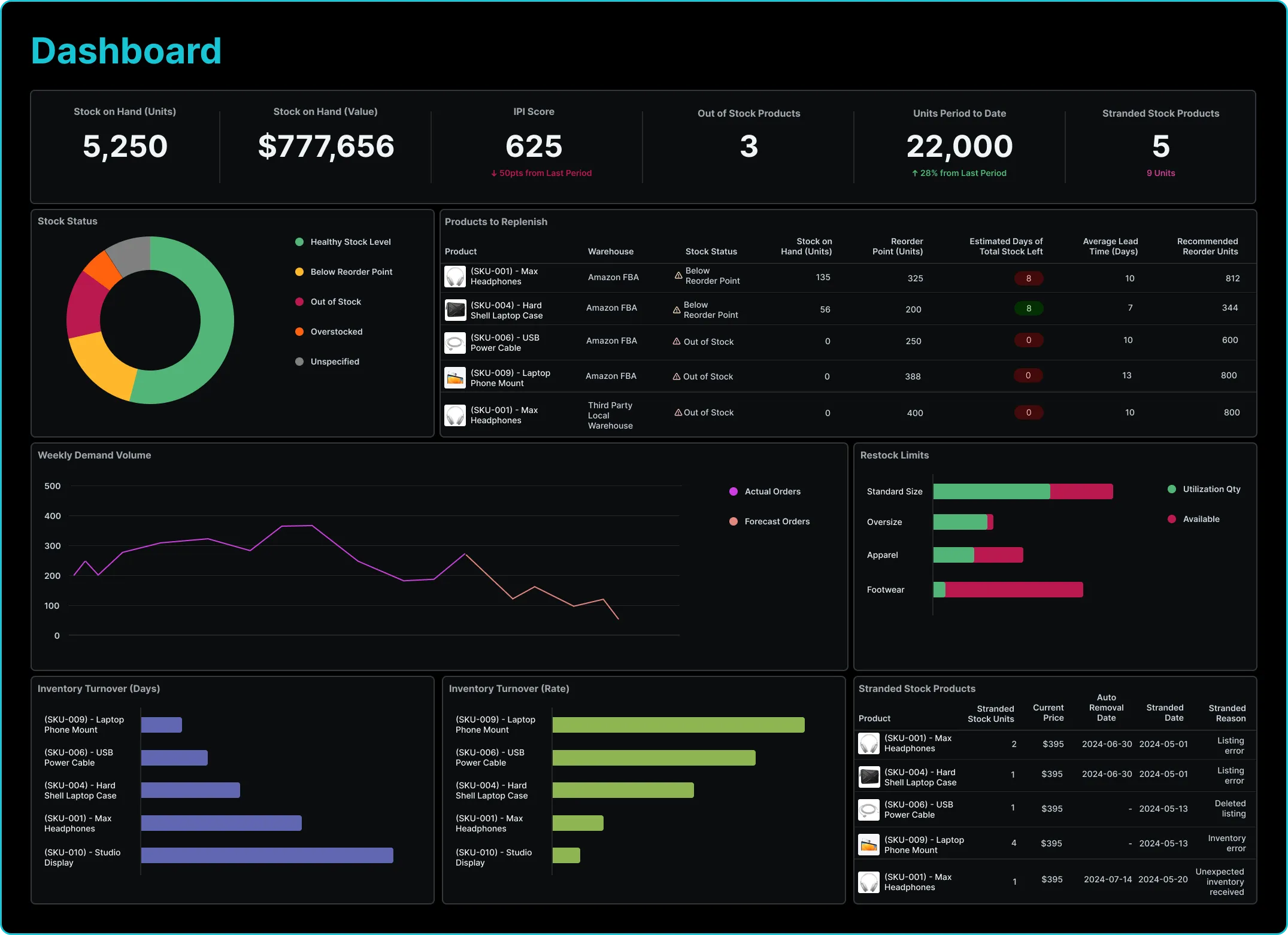Click the Laptop Phone Mount thumbnail in Replenish table
Screen dimensions: 1288x935
(x=455, y=378)
